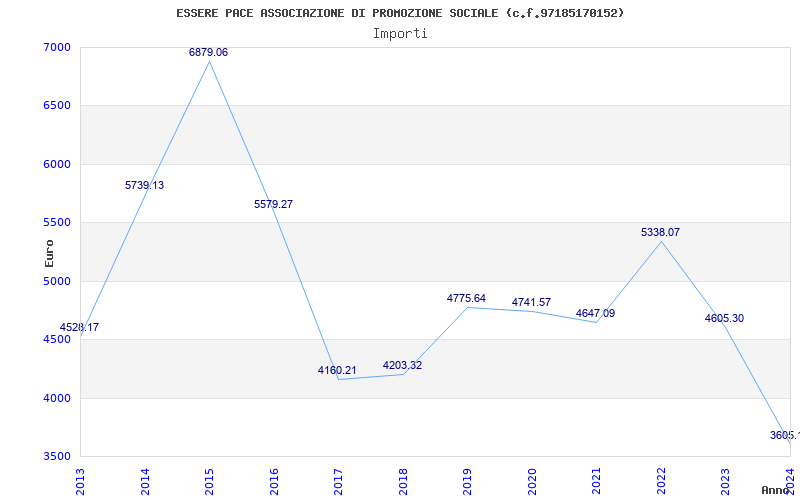Click the 2015 year label
Image resolution: width=800 pixels, height=500 pixels.
coord(210,481)
